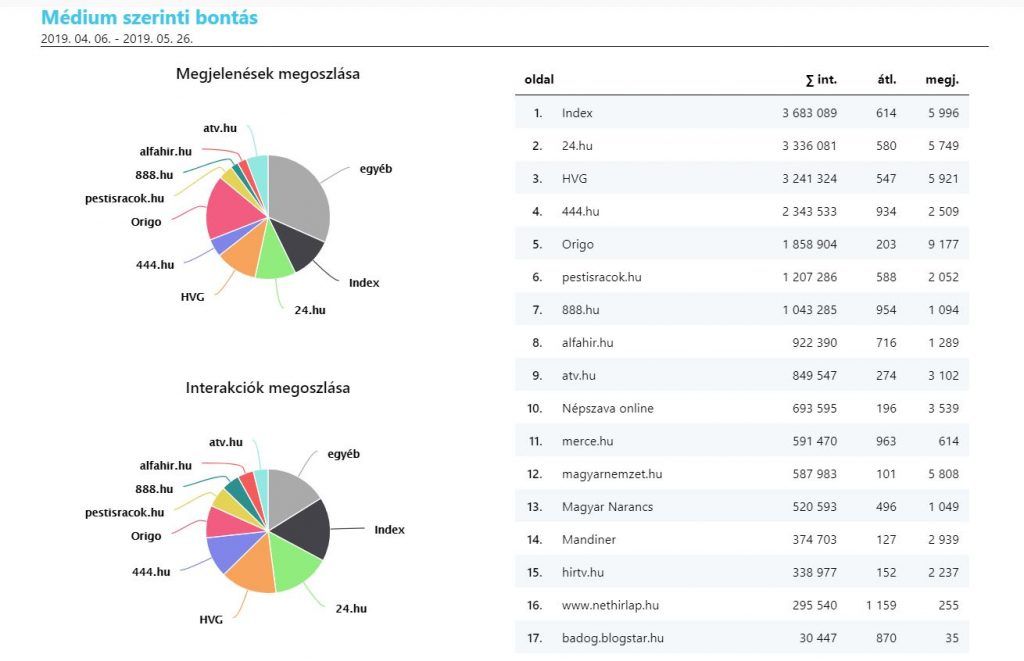Click the orange HVG slice in Interakciók pie
This screenshot has width=1024, height=661.
(255, 567)
